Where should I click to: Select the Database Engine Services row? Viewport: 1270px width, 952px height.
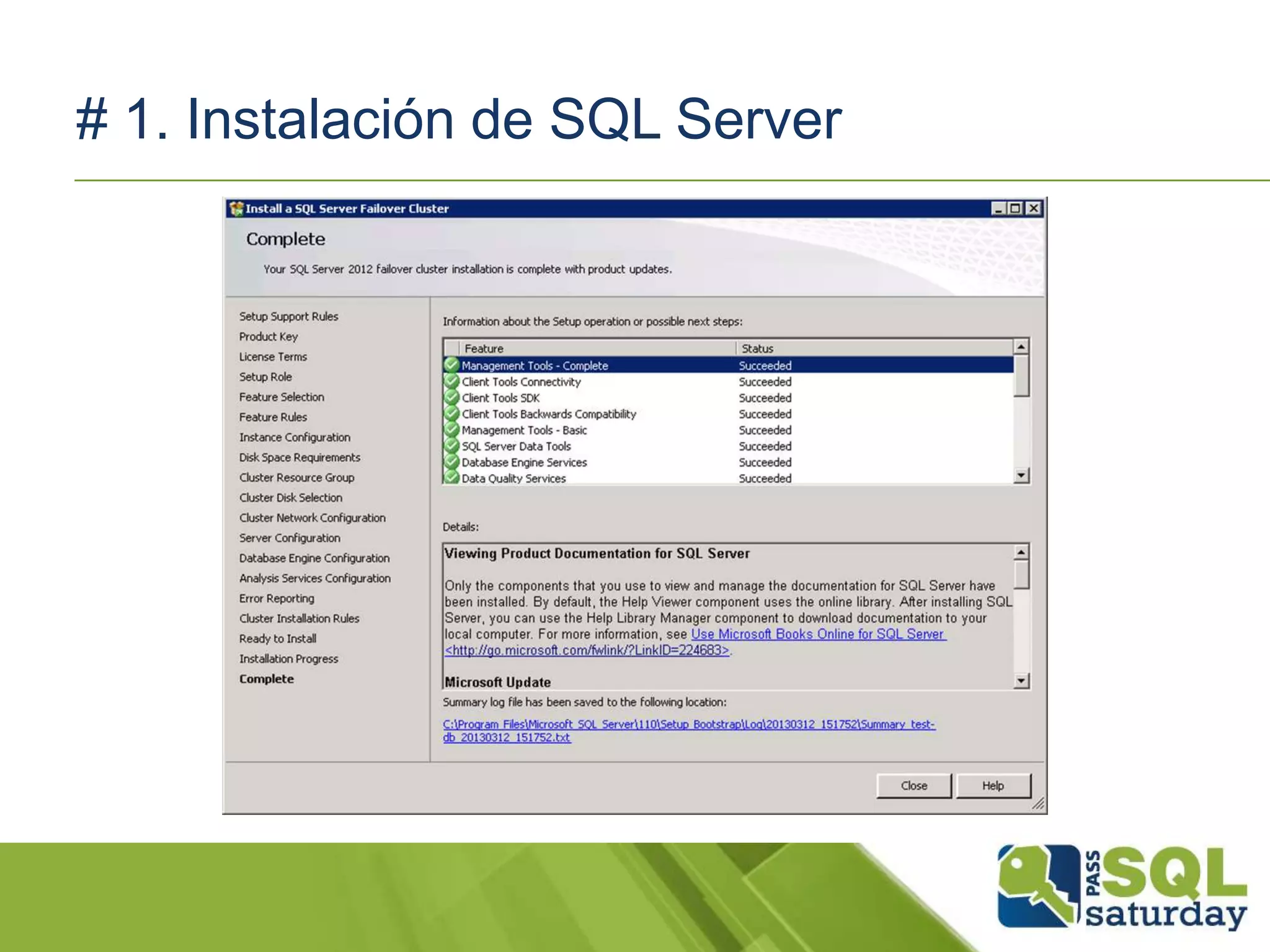729,462
